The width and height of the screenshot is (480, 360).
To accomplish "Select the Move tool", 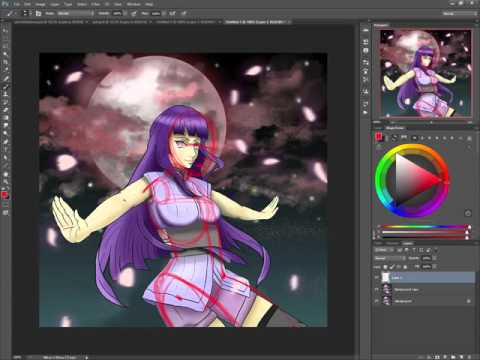I will point(6,31).
